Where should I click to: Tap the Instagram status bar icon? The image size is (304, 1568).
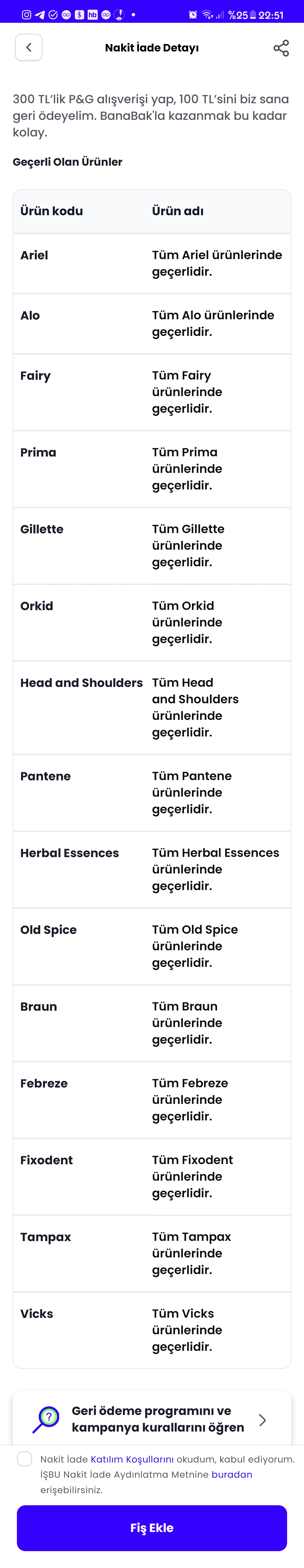[x=26, y=15]
